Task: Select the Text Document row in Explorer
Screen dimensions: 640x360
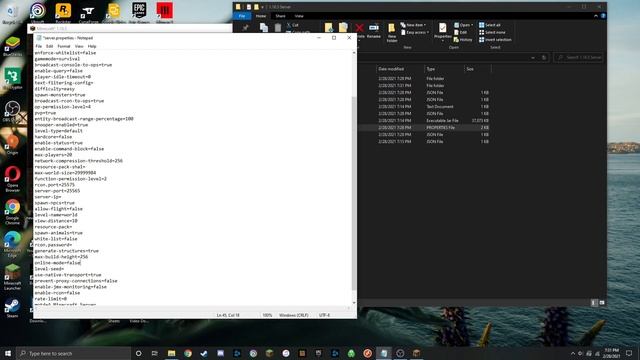Action: (x=424, y=107)
